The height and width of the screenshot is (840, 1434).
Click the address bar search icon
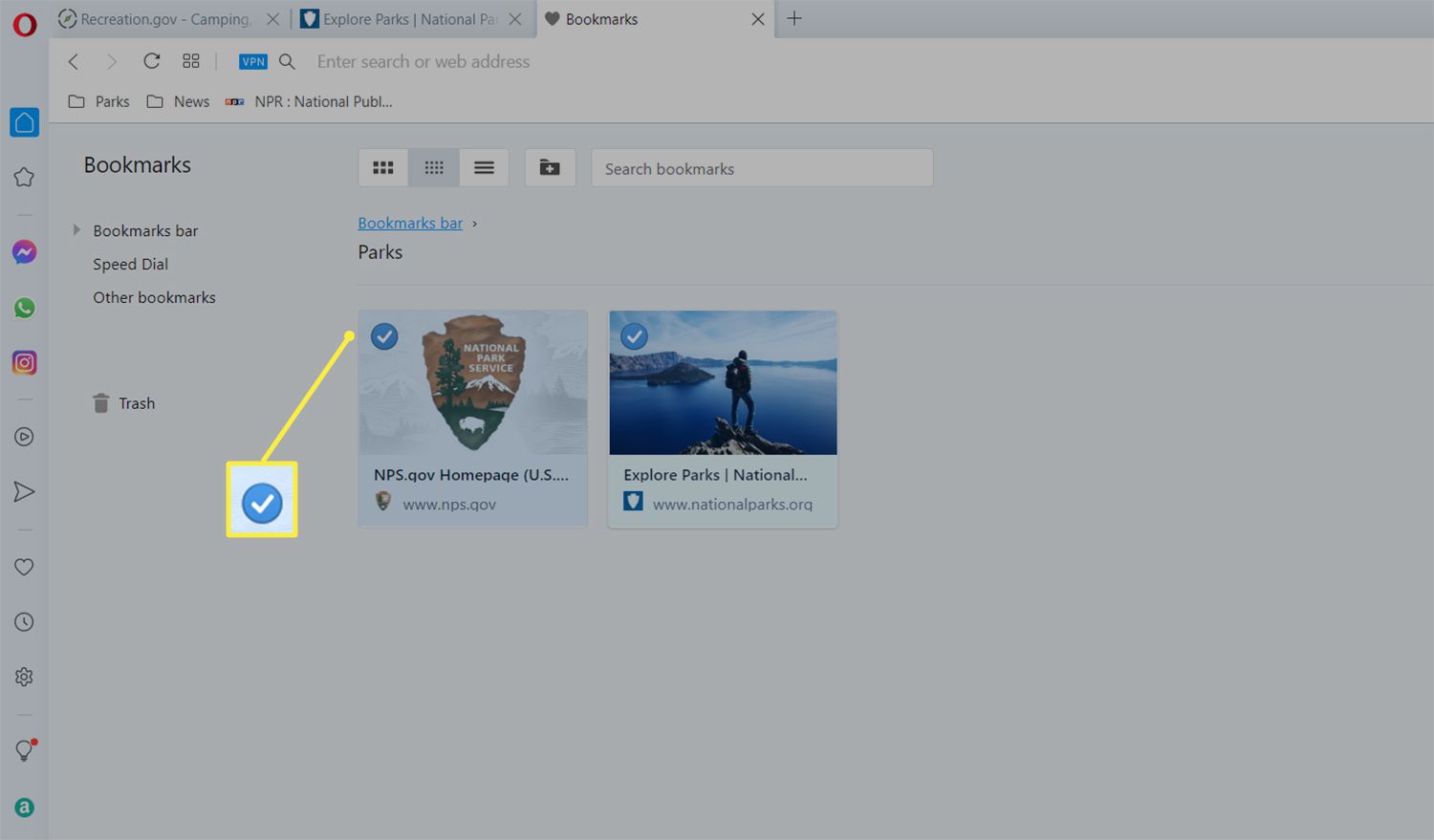287,61
